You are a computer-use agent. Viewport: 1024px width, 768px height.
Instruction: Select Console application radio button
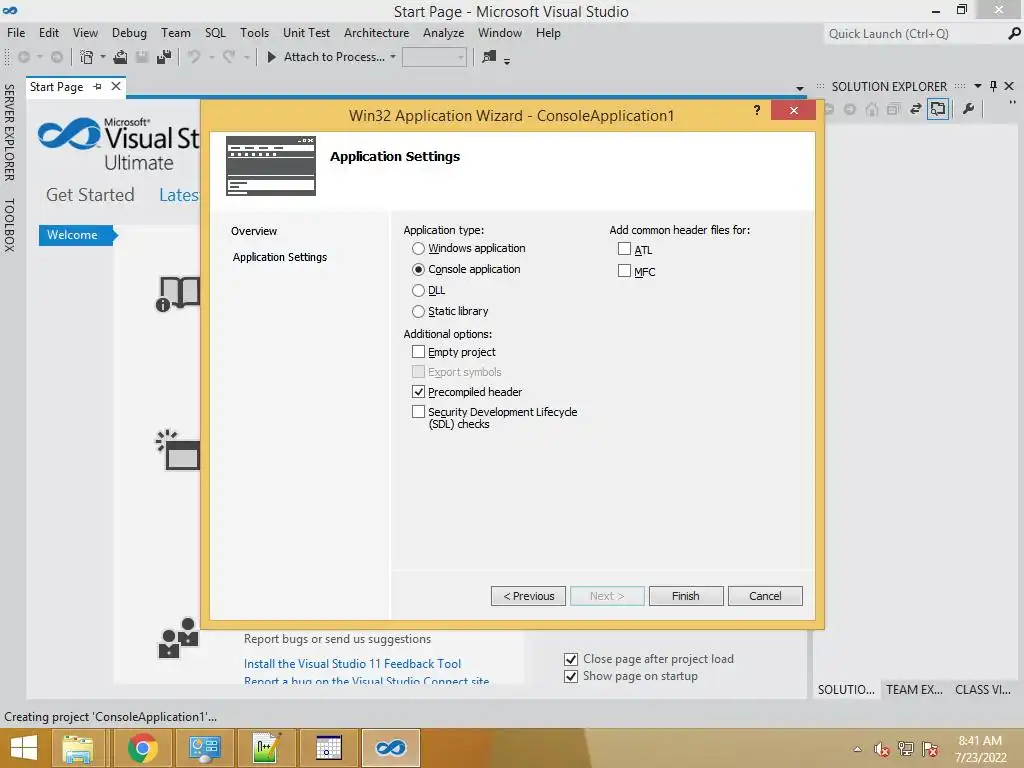[x=419, y=270]
